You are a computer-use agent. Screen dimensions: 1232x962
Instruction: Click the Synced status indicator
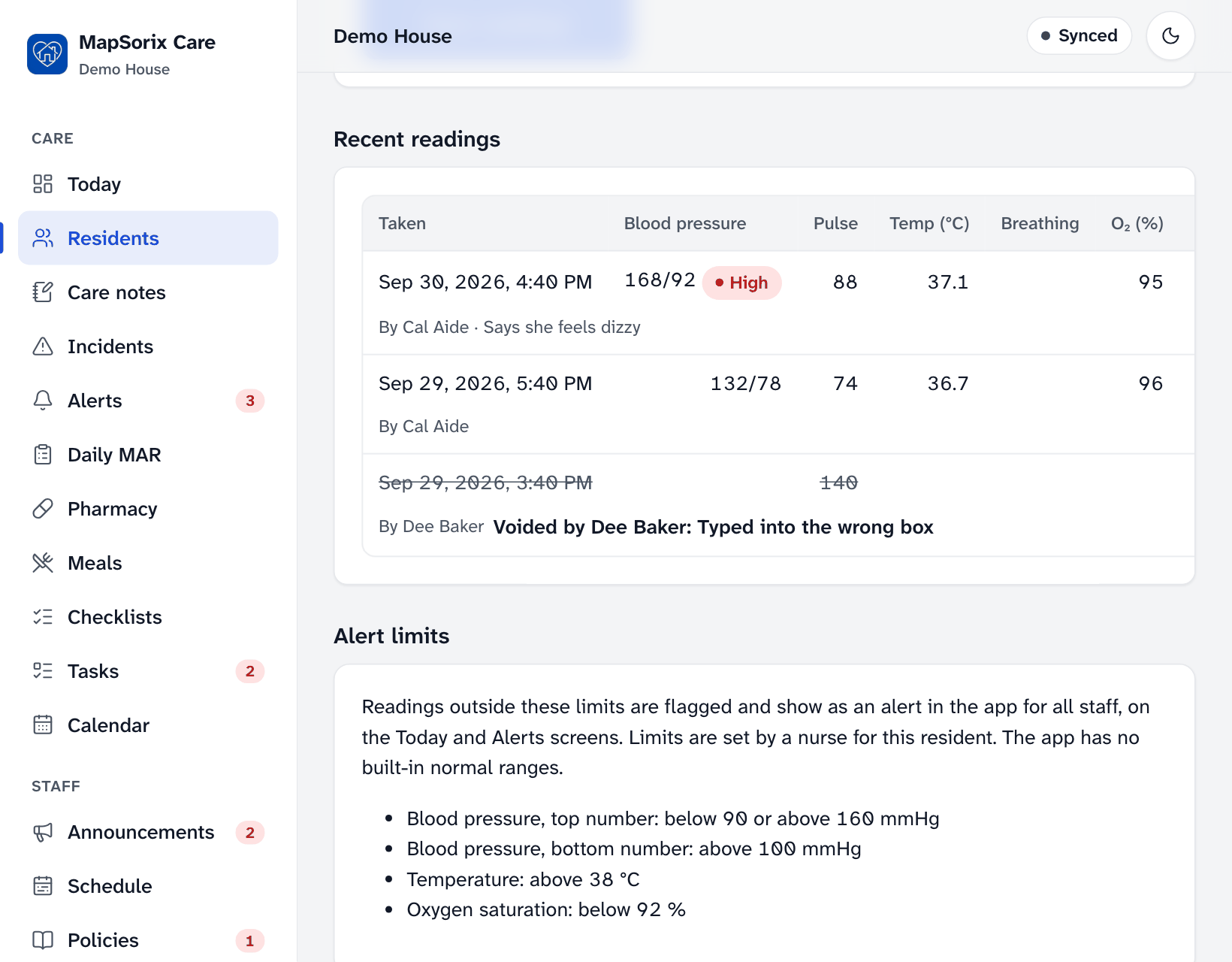coord(1079,35)
